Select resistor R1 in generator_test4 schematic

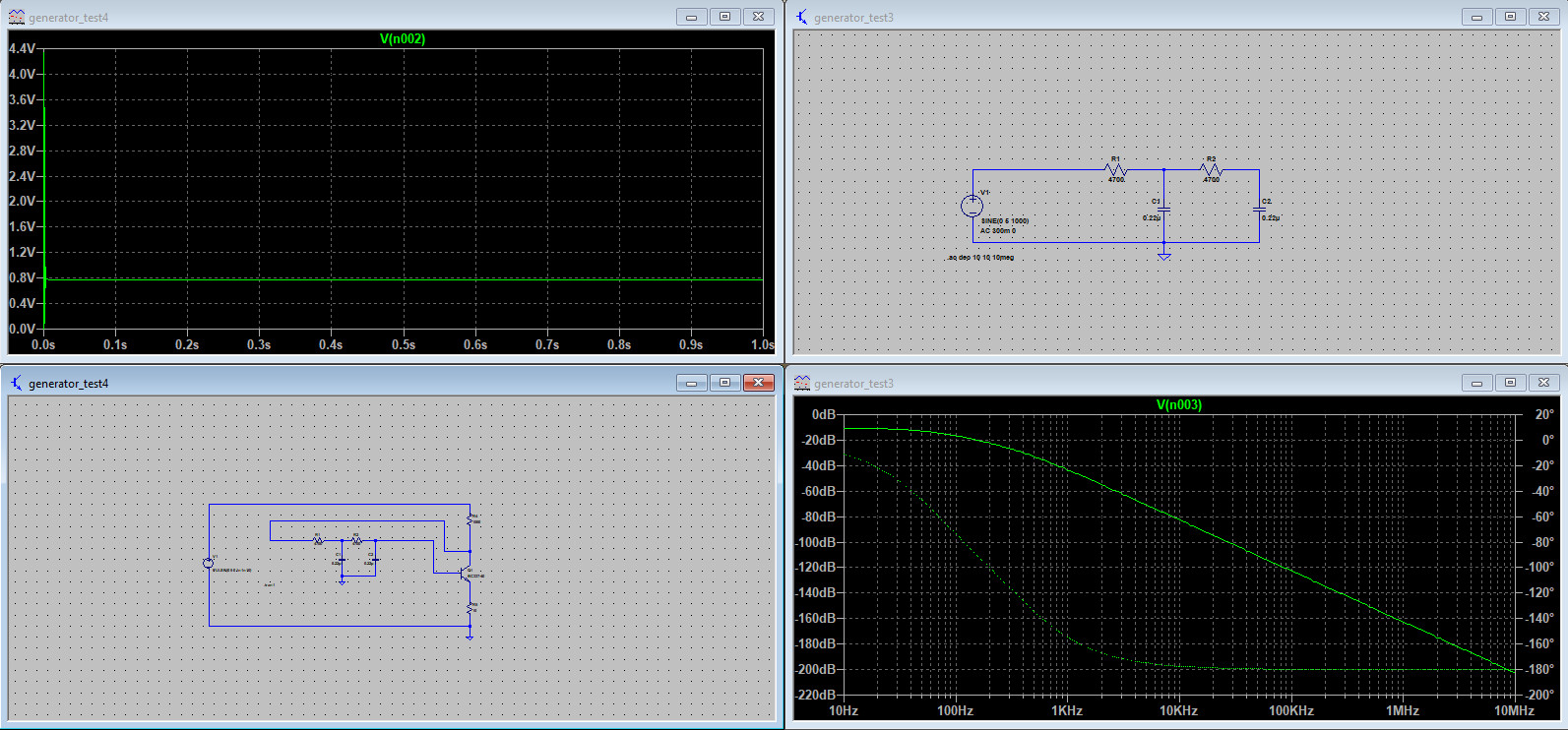318,540
